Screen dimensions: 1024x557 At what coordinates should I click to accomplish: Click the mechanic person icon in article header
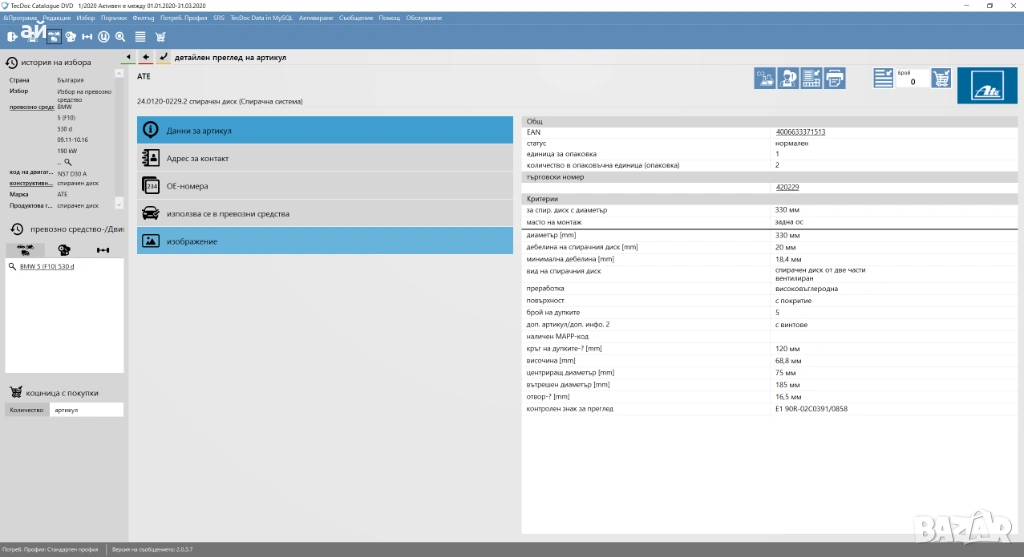coord(788,78)
